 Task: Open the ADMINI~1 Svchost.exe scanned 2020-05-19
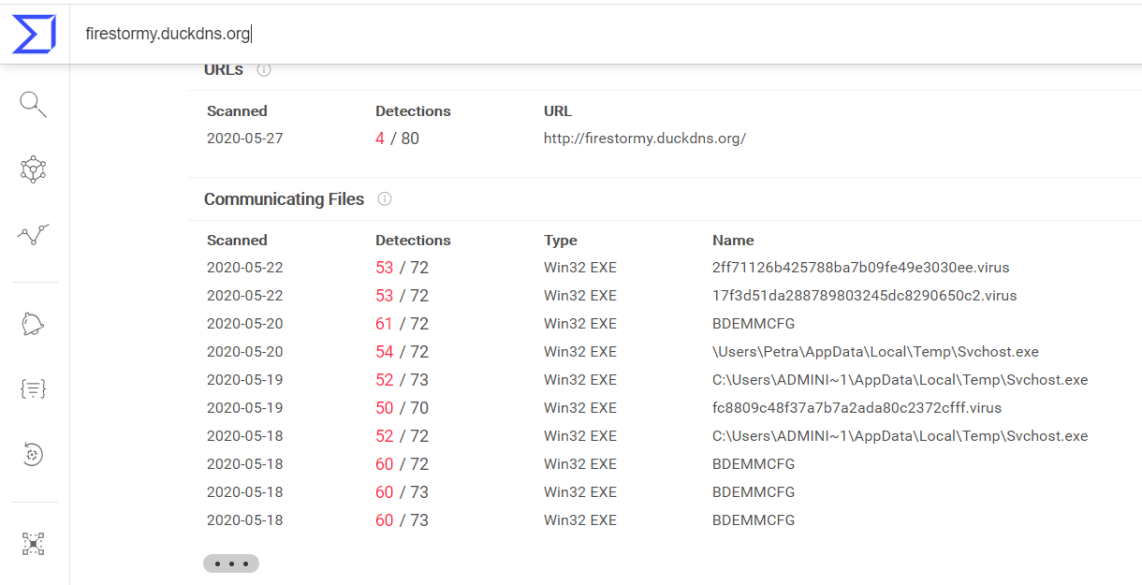900,380
